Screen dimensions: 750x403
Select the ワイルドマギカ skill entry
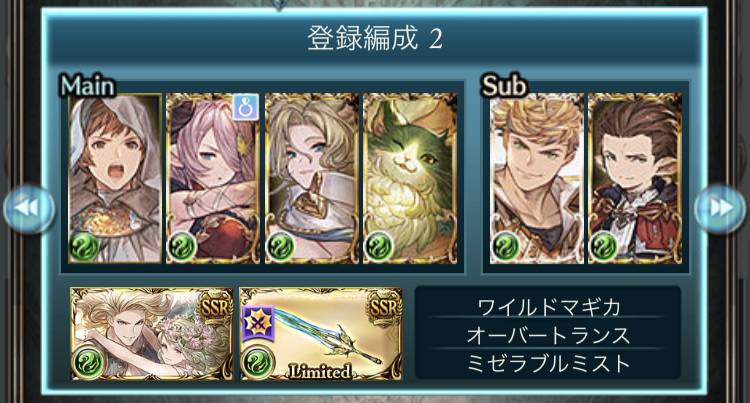[548, 307]
